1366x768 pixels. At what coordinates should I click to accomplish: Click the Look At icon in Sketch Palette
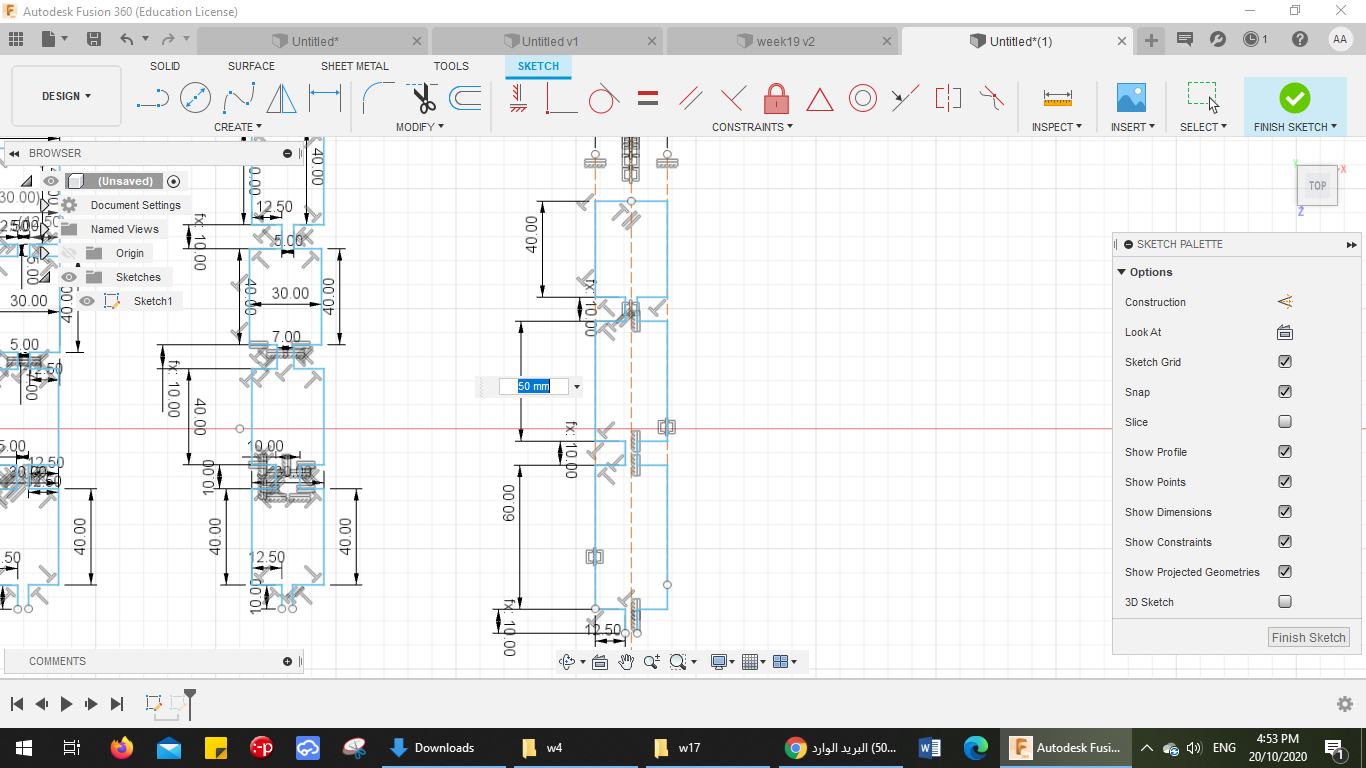(x=1285, y=332)
